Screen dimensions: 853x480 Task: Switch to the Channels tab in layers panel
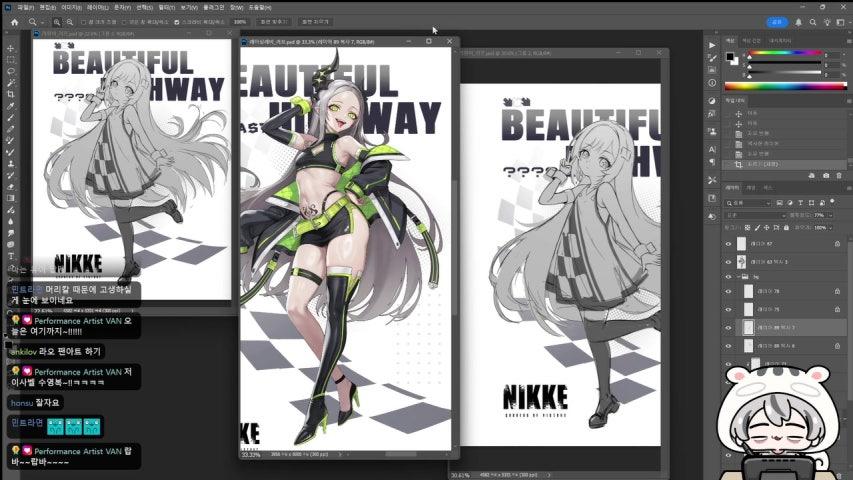click(751, 188)
